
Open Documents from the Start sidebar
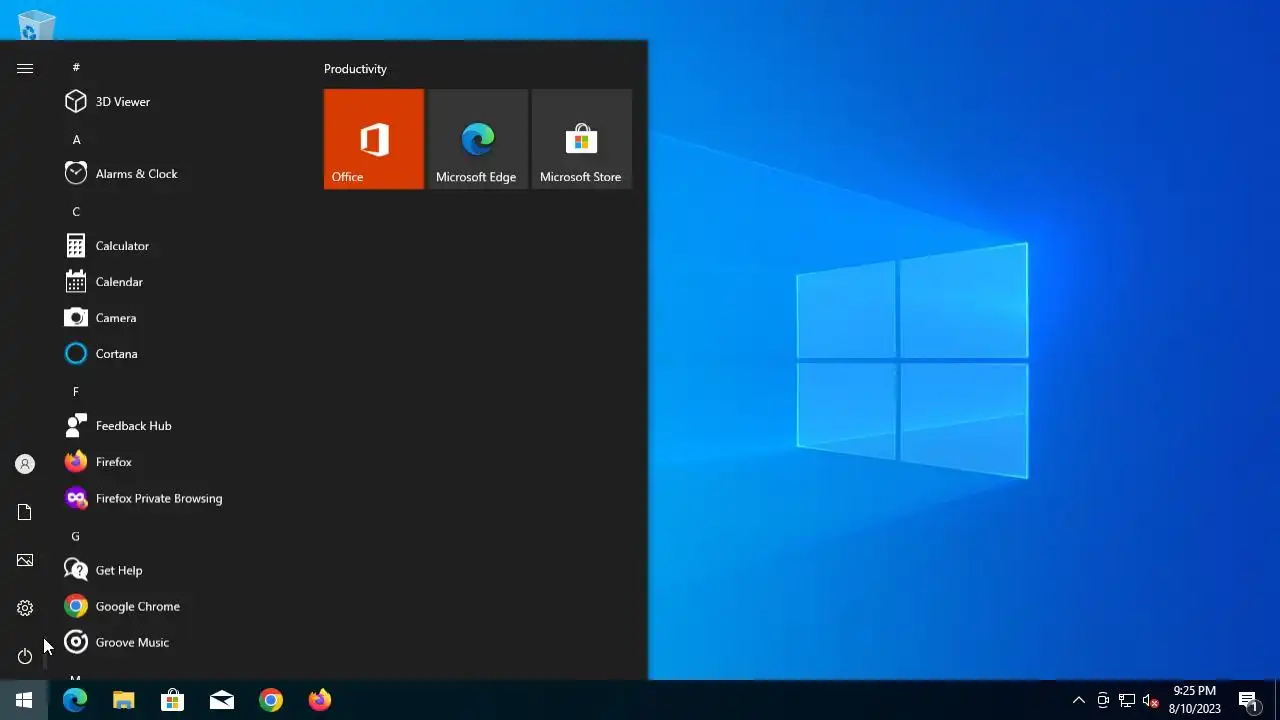[x=25, y=512]
